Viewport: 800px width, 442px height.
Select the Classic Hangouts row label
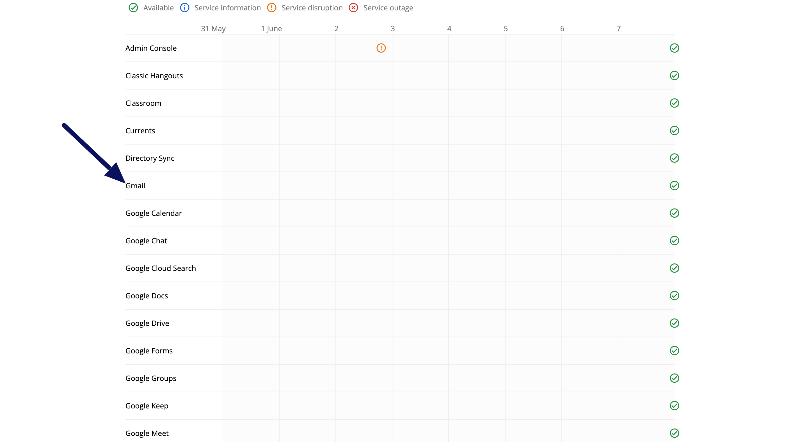[154, 76]
